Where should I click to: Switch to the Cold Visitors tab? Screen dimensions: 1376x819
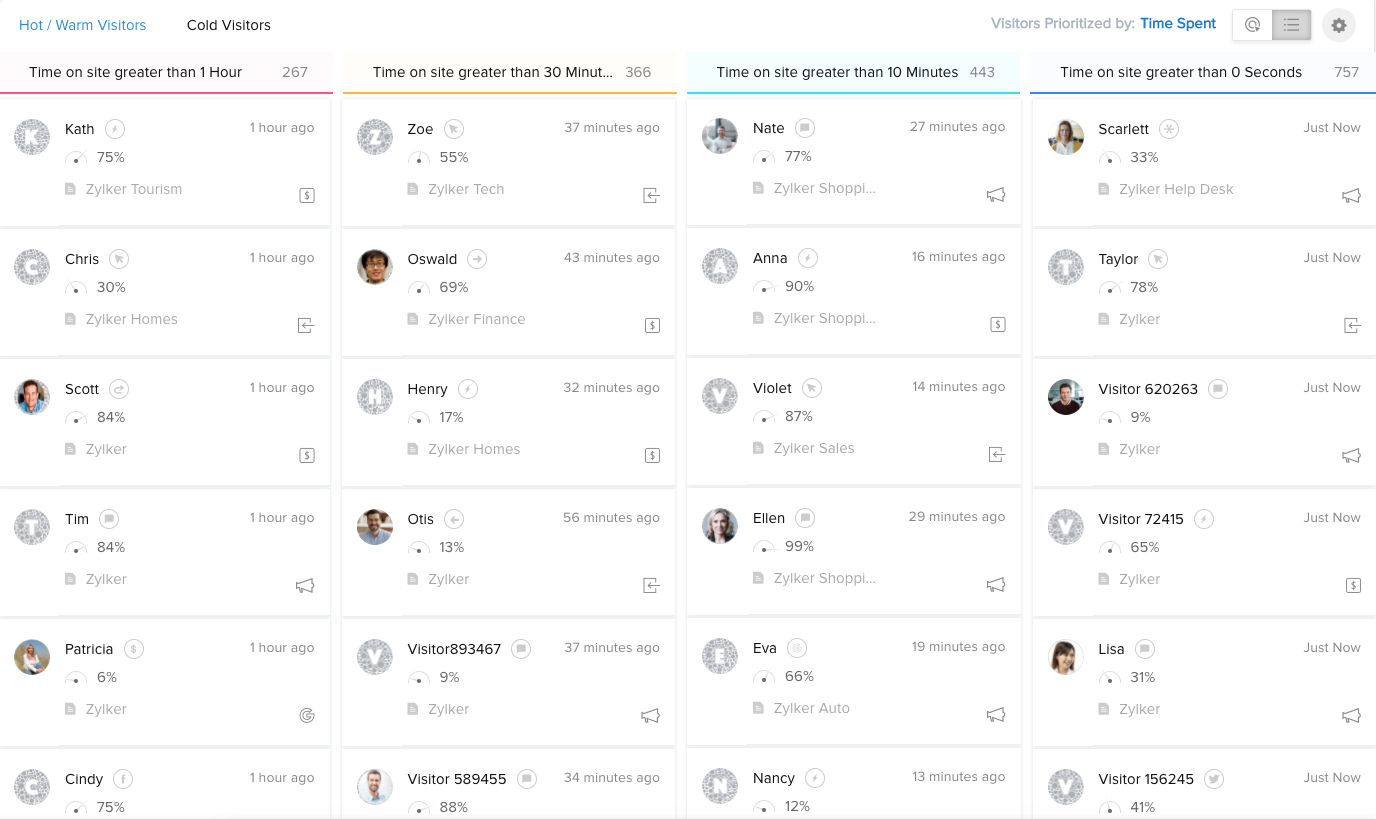[228, 25]
